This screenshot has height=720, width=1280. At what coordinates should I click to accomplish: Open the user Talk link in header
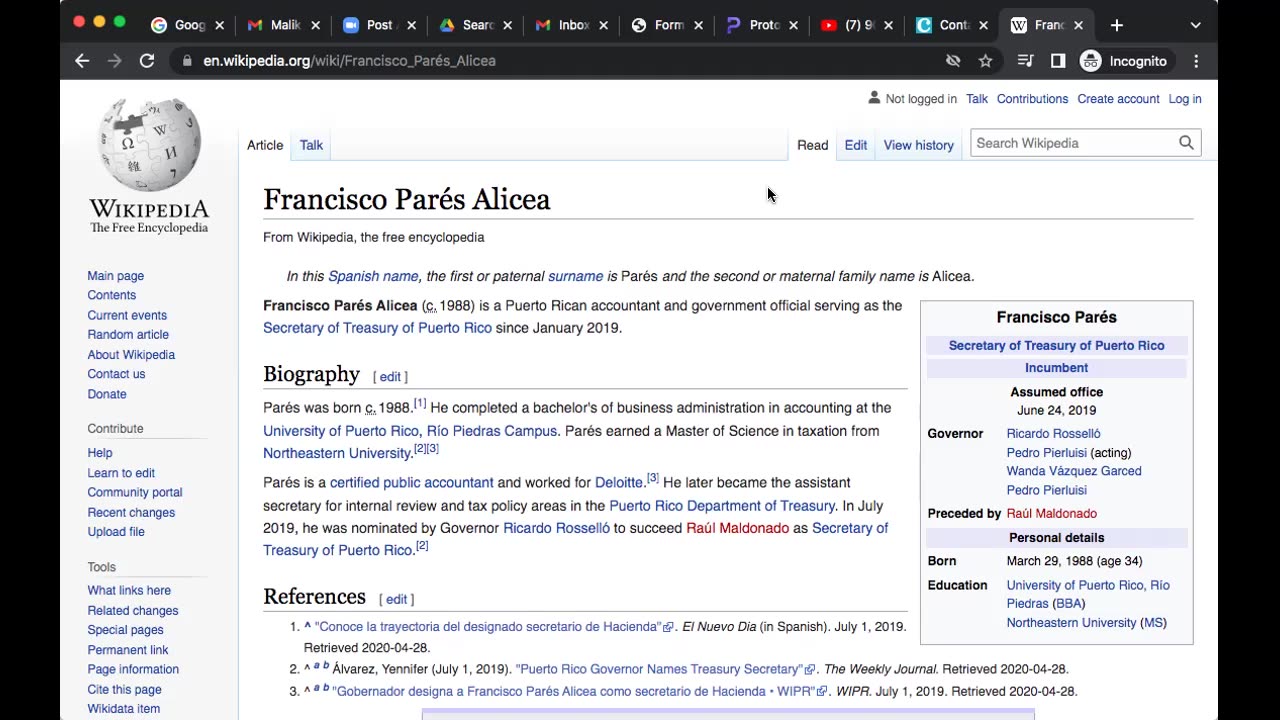tap(977, 99)
